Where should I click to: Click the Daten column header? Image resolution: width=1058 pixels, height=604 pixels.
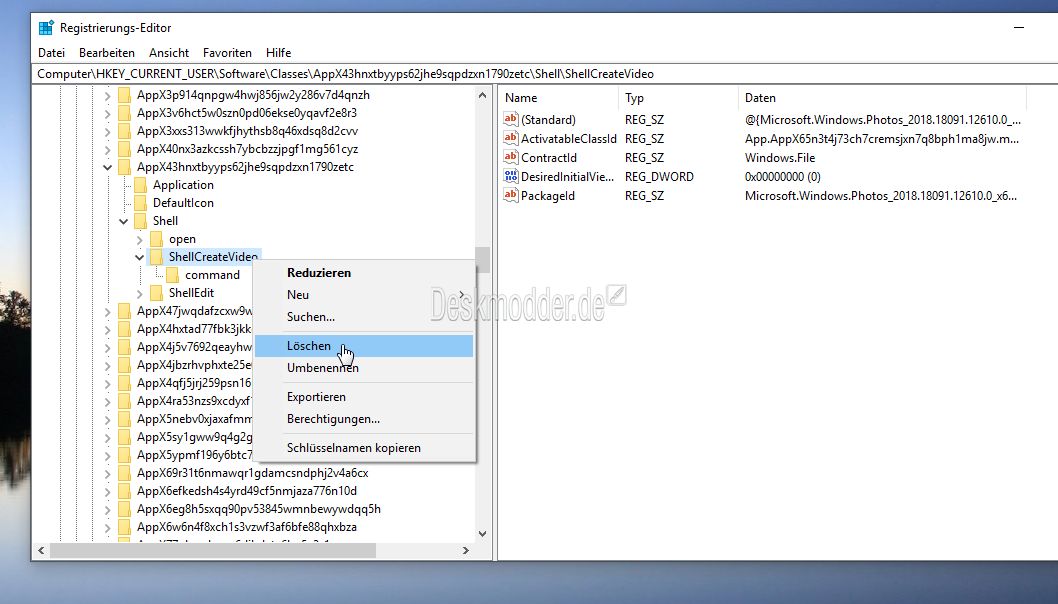(x=882, y=98)
